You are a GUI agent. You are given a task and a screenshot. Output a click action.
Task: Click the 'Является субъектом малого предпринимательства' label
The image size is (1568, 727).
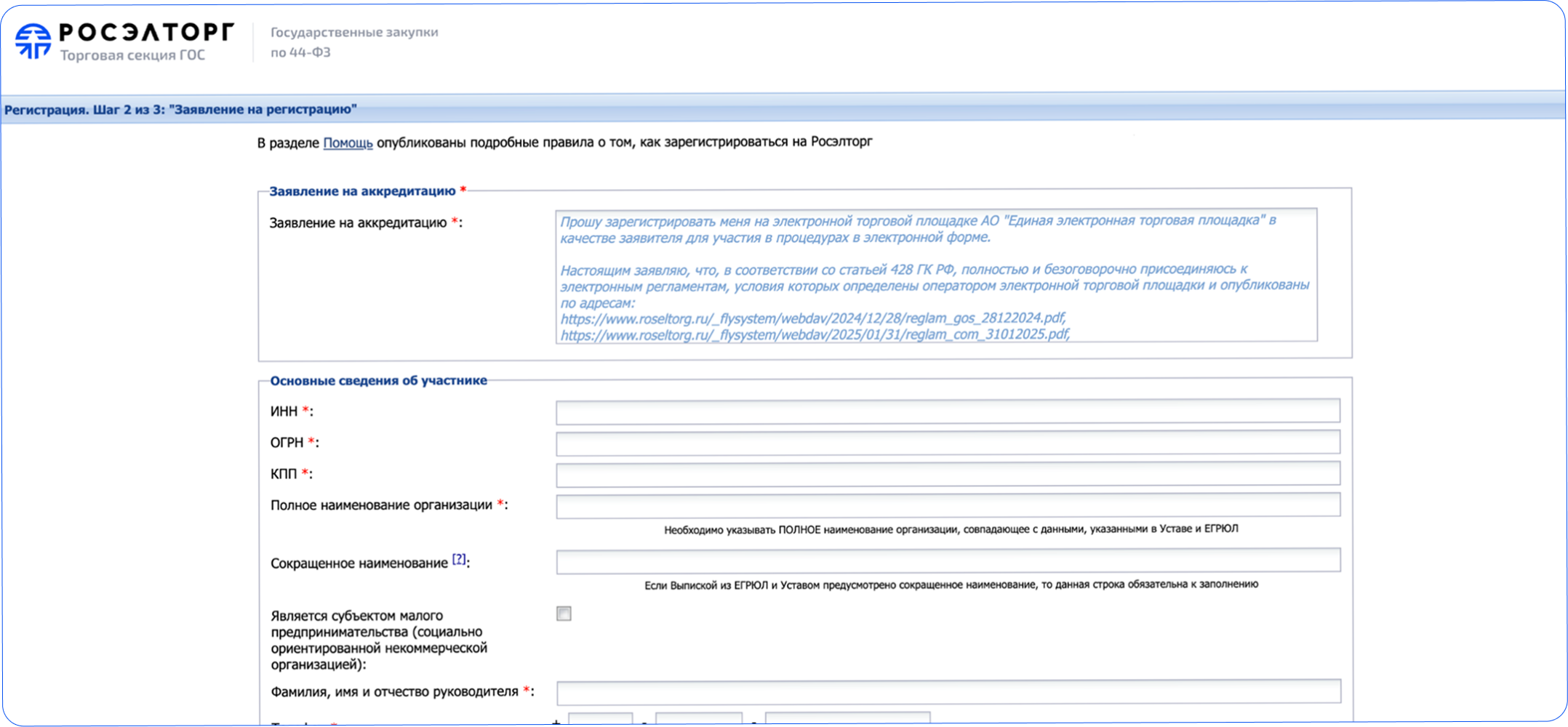[x=379, y=640]
